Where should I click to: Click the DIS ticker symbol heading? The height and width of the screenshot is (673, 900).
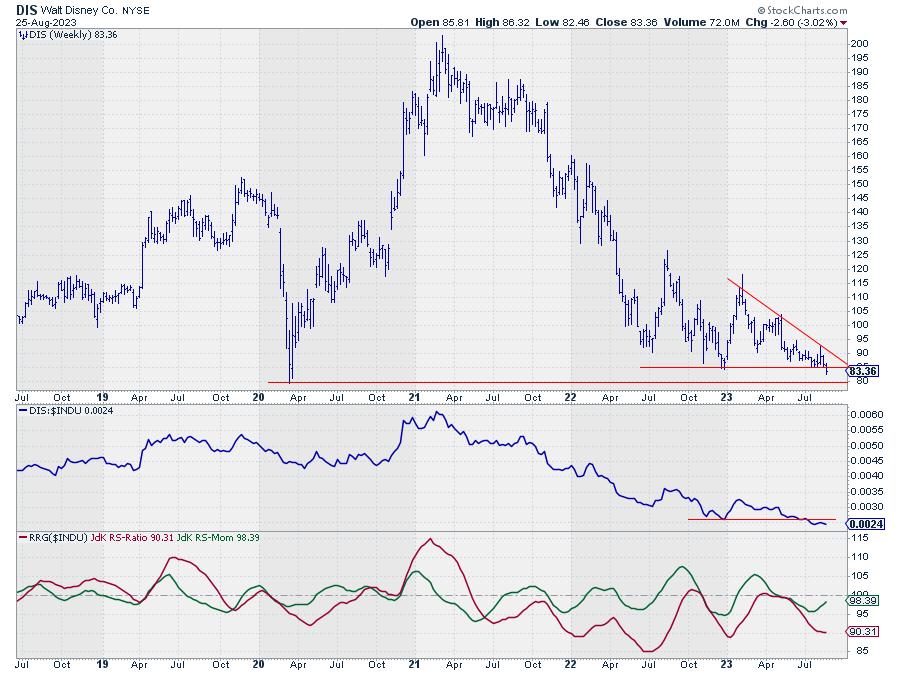pyautogui.click(x=27, y=8)
